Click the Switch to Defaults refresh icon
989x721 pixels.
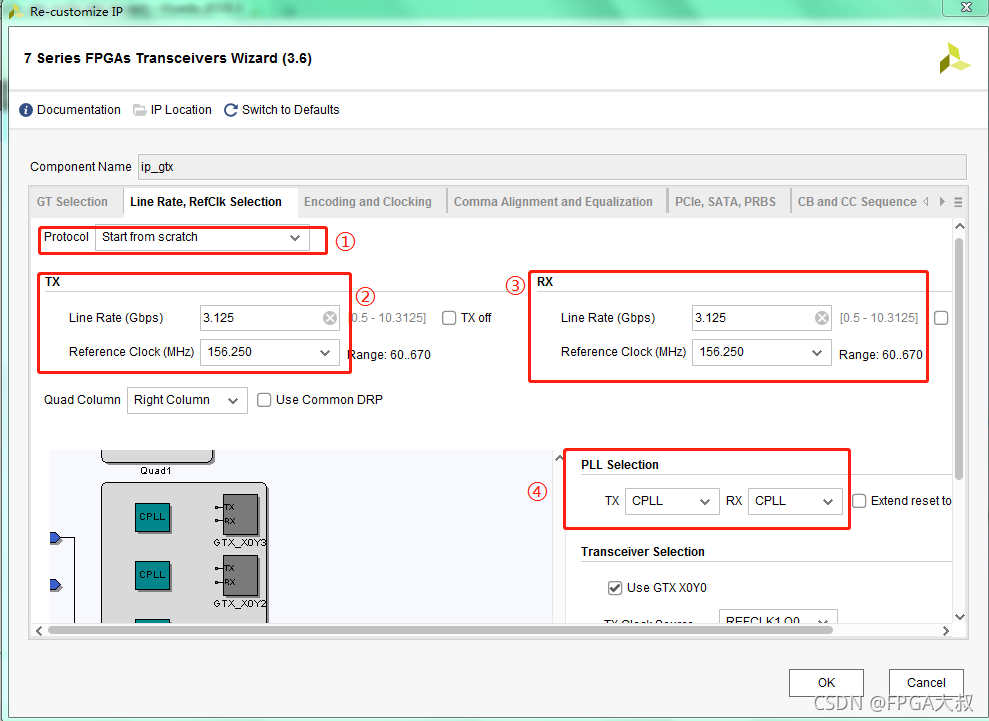click(231, 110)
